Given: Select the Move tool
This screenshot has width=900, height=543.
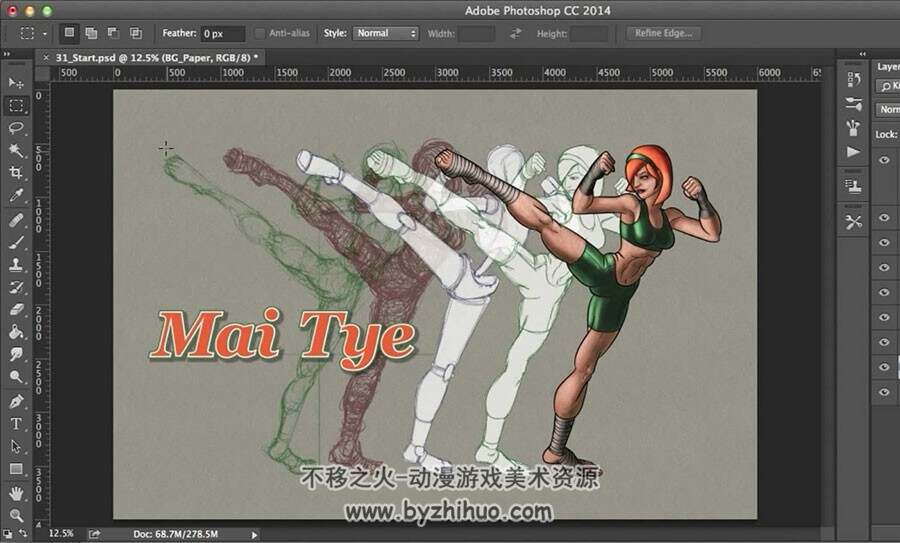Looking at the screenshot, I should pyautogui.click(x=15, y=83).
